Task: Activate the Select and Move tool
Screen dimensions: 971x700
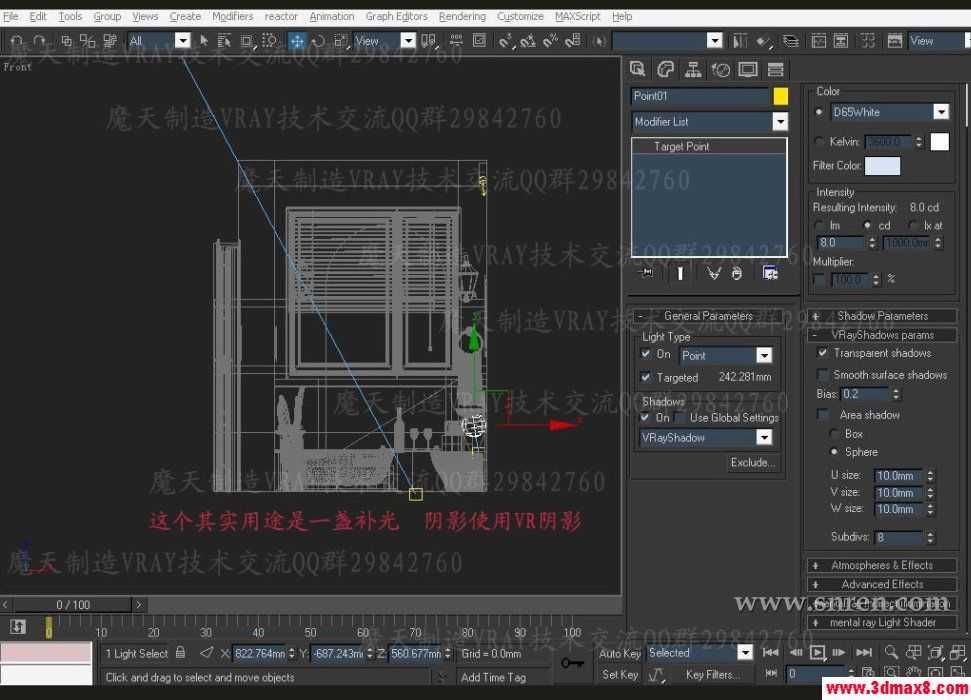Action: [x=297, y=41]
